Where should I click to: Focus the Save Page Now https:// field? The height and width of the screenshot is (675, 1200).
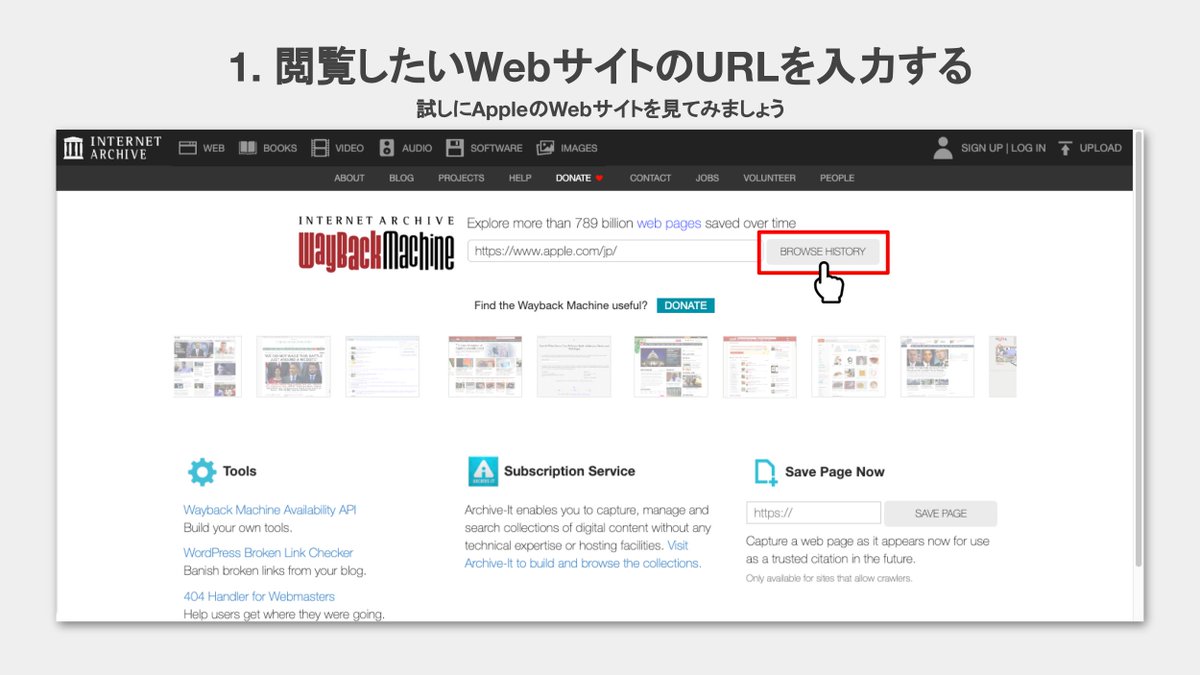pyautogui.click(x=813, y=513)
